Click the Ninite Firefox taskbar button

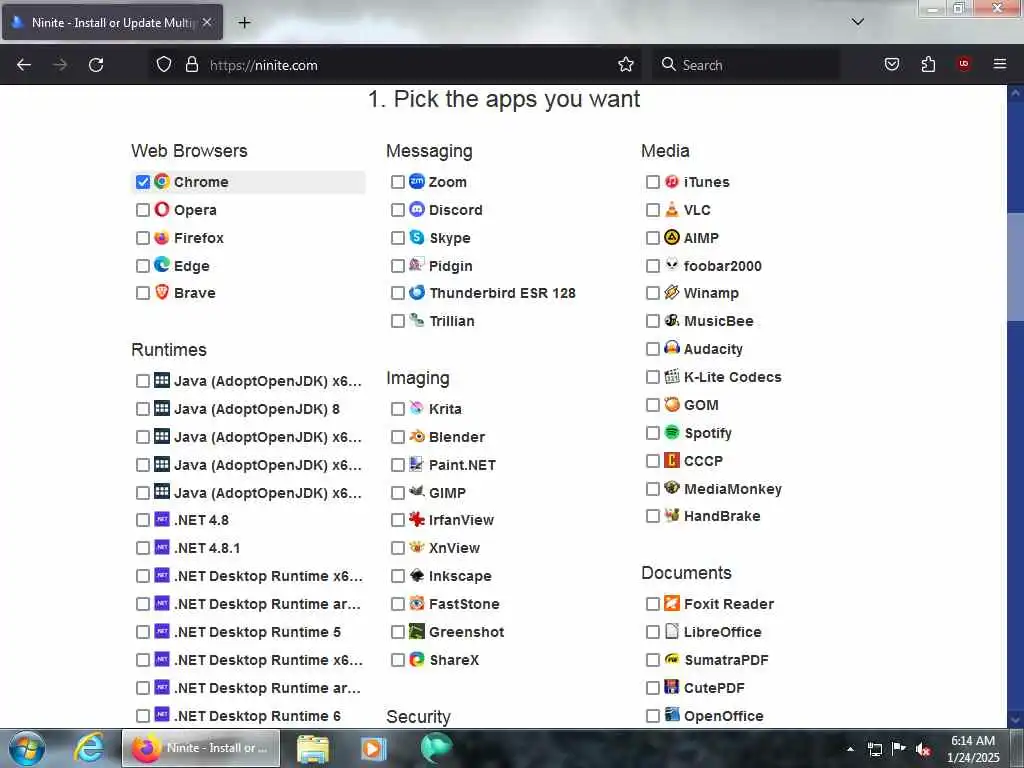[201, 748]
